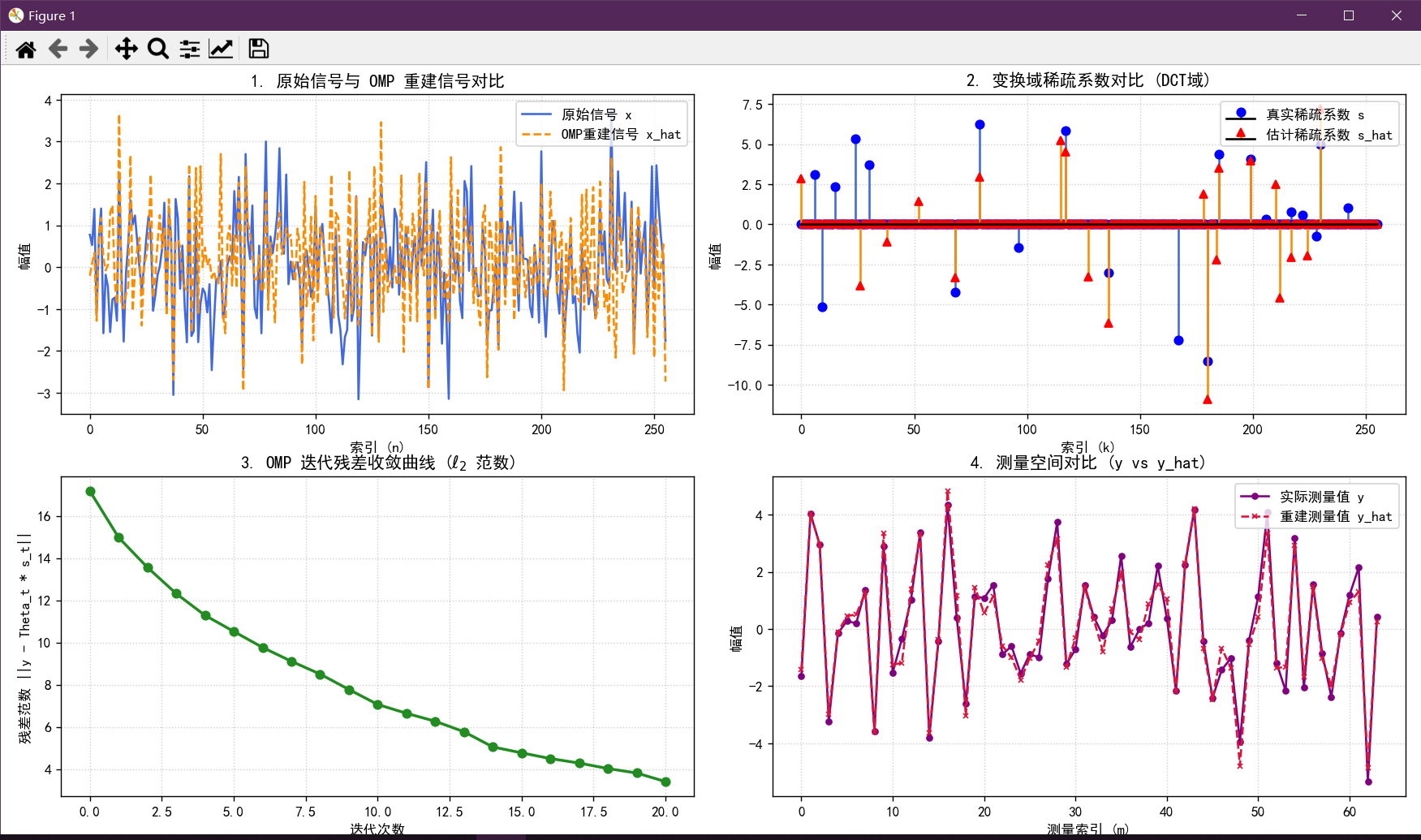Click the legend entry "真实稀疏系数 s"
Viewport: 1421px width, 840px height.
pos(1316,114)
